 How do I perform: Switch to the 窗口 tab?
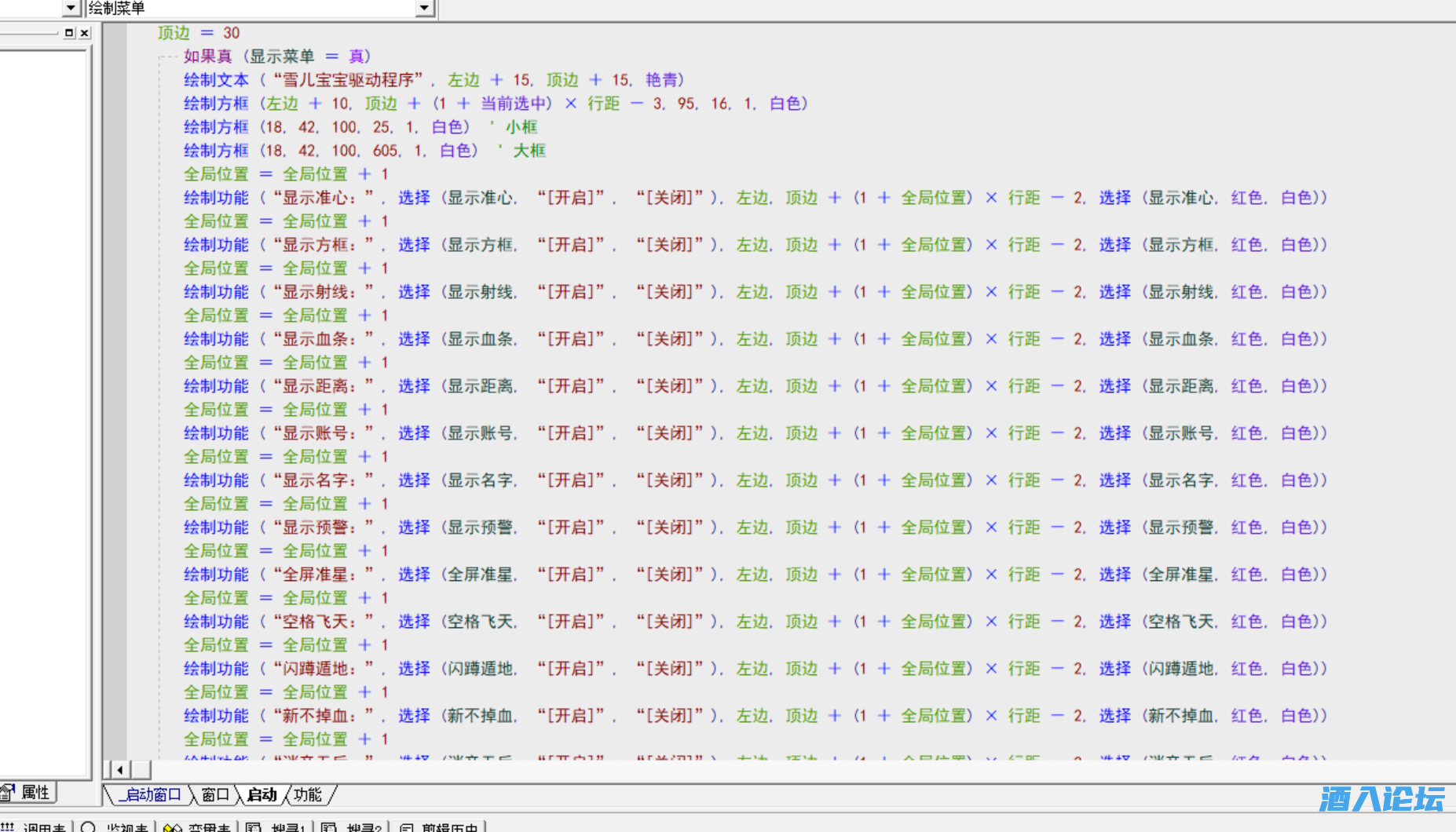[214, 794]
